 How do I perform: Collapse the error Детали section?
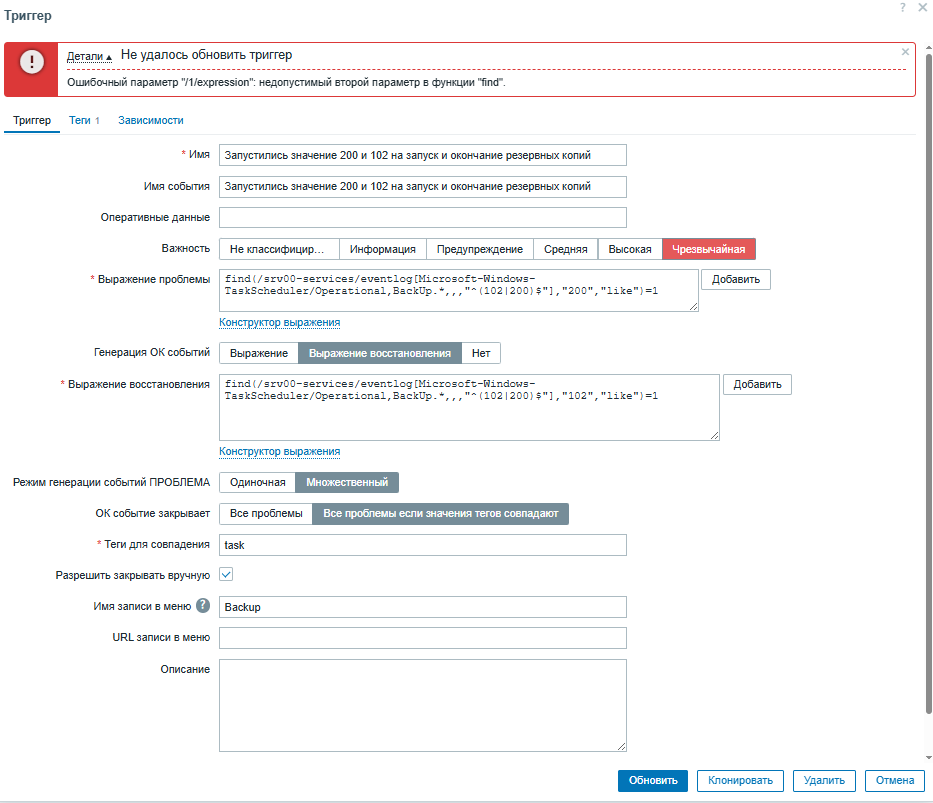[x=89, y=56]
